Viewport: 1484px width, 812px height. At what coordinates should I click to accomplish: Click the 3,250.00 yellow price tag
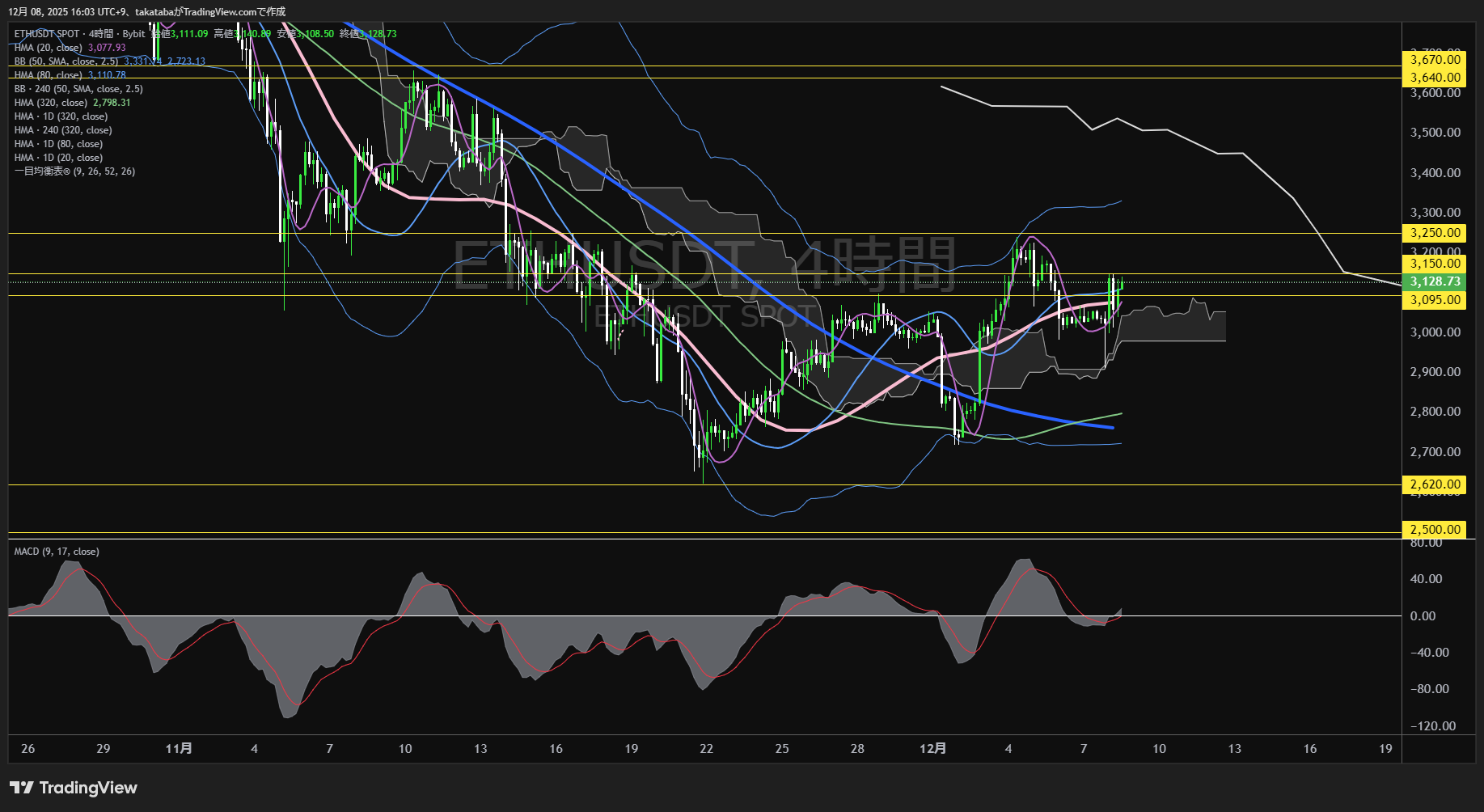1435,233
